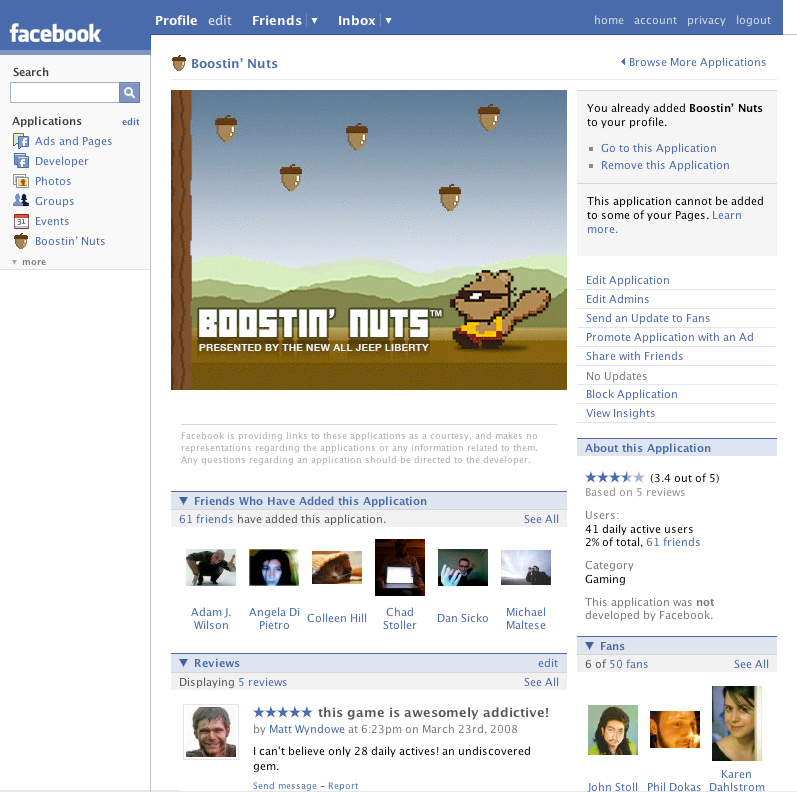This screenshot has width=797, height=792.
Task: Report Matt Wyndowe's review
Action: 343,786
